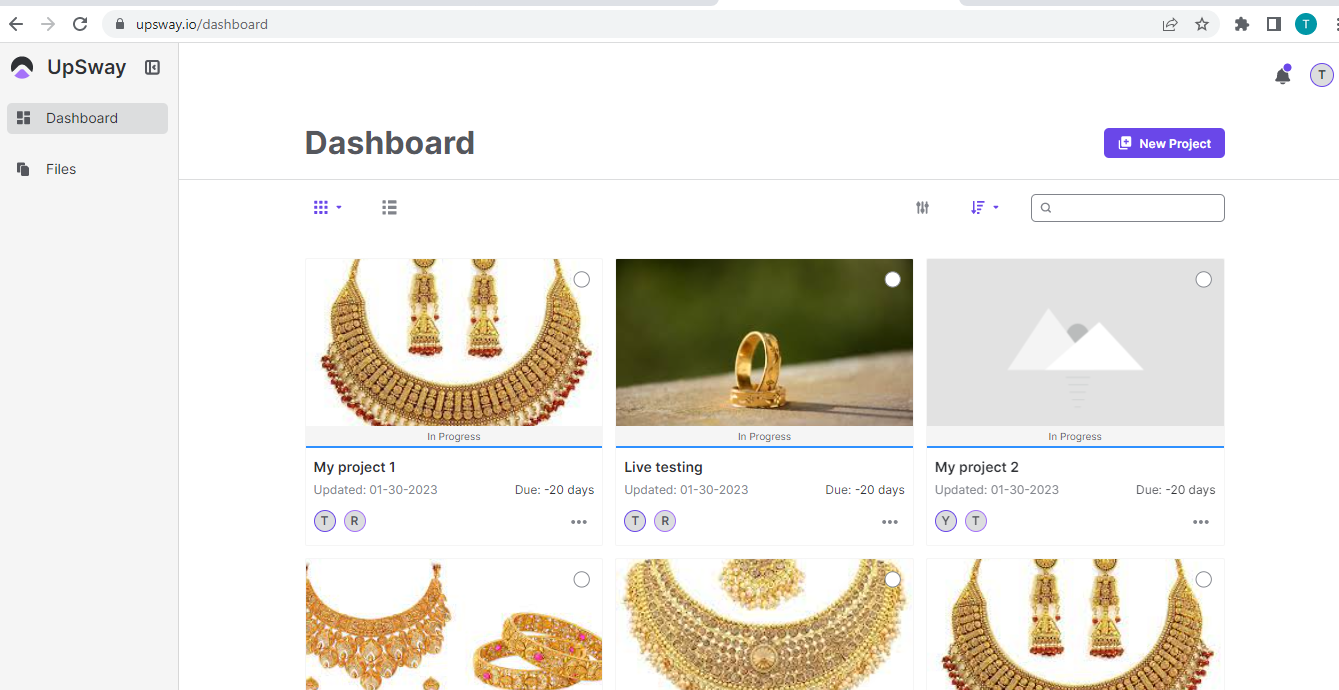Open the notifications bell

1282,75
